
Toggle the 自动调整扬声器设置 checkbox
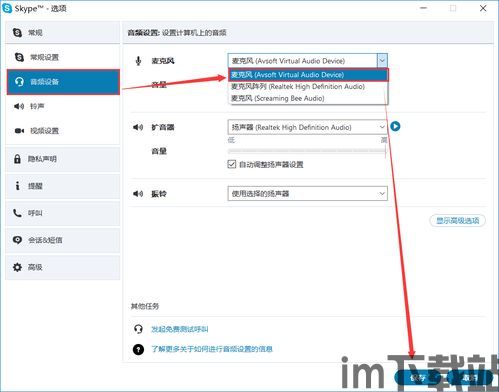tap(232, 164)
